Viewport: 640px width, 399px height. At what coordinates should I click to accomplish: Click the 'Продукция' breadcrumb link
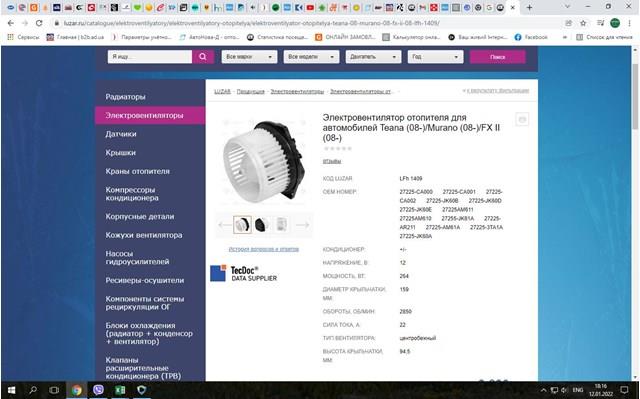tap(251, 91)
